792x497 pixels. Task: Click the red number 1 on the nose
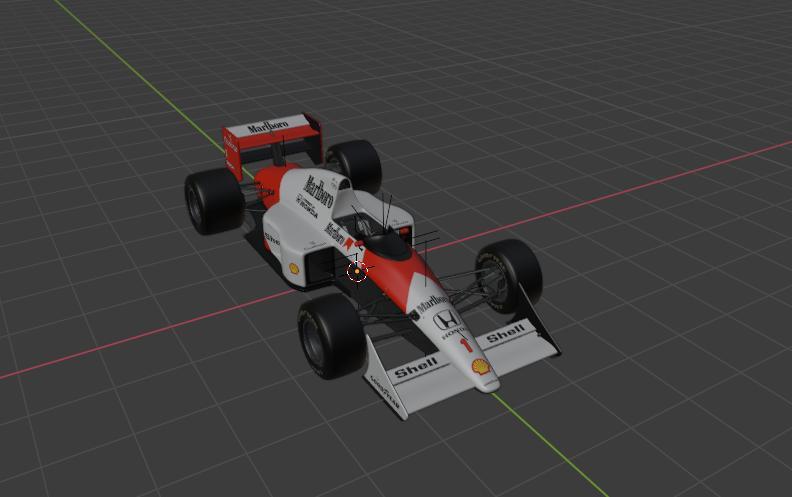(x=466, y=345)
